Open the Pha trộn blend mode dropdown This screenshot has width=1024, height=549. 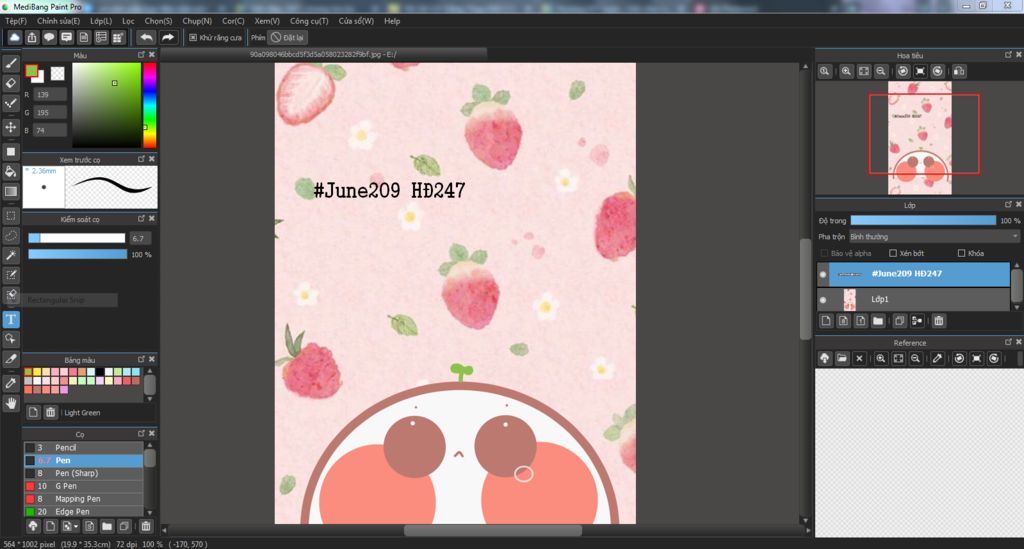coord(934,237)
